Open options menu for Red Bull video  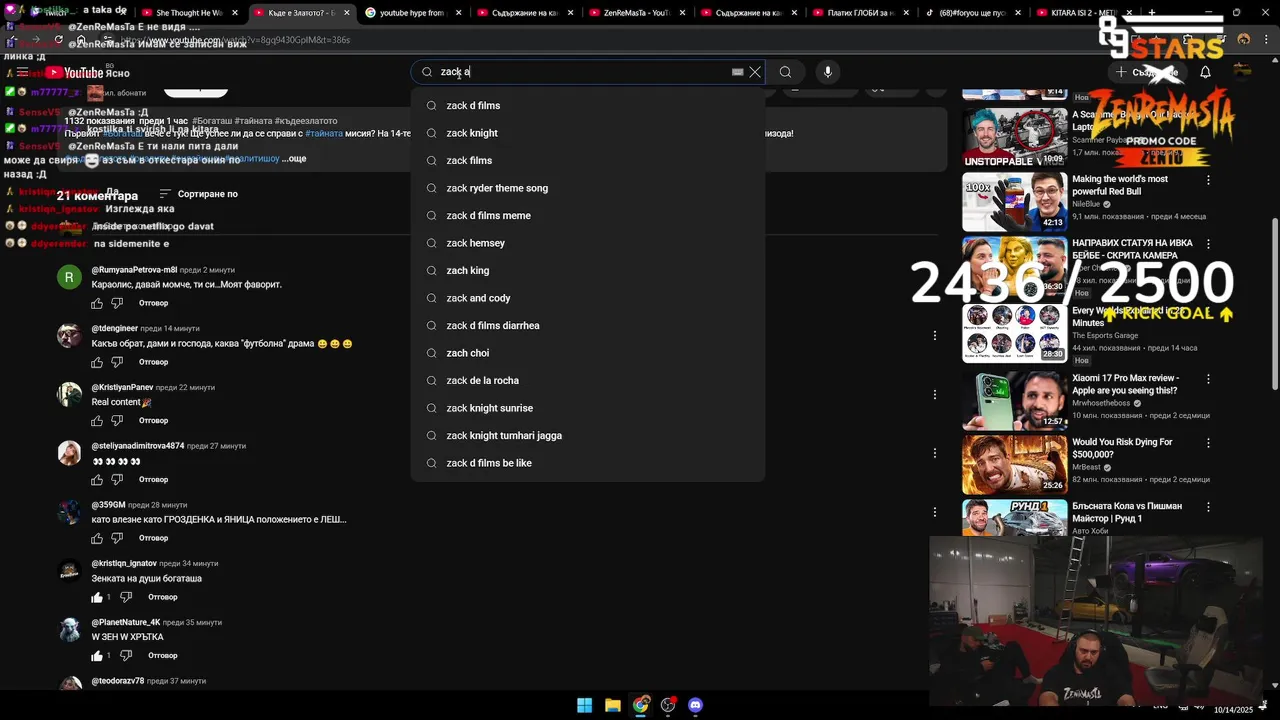pos(1208,180)
